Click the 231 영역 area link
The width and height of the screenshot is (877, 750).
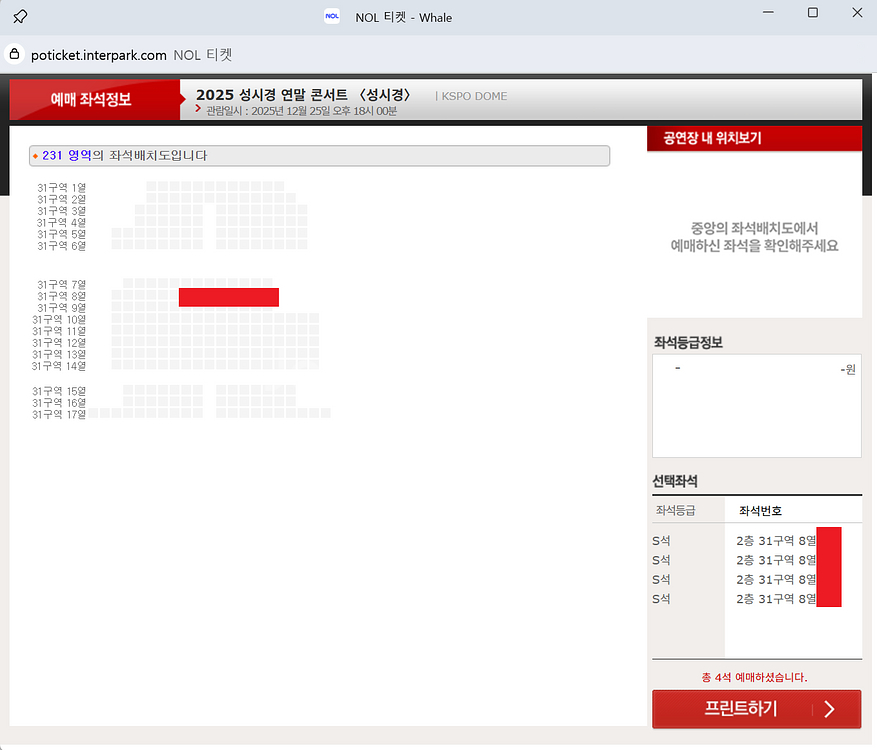(x=66, y=156)
